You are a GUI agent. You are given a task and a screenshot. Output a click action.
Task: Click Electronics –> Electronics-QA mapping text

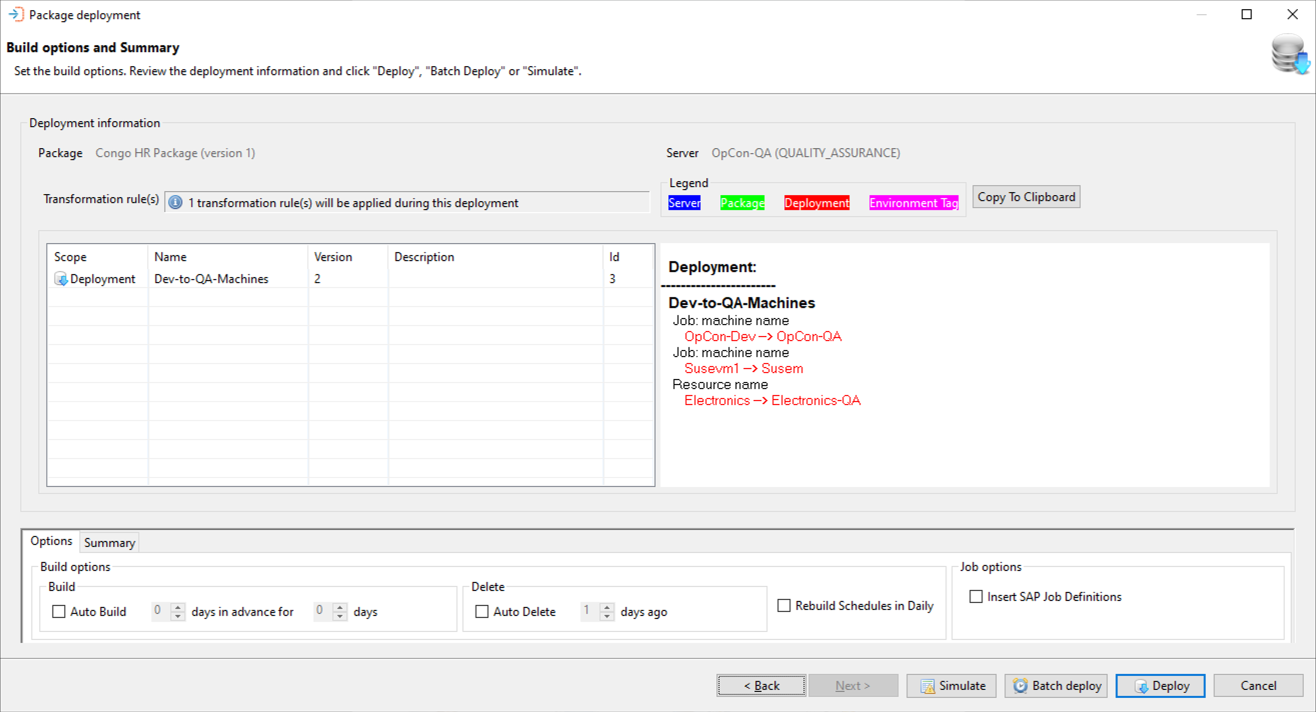[772, 401]
